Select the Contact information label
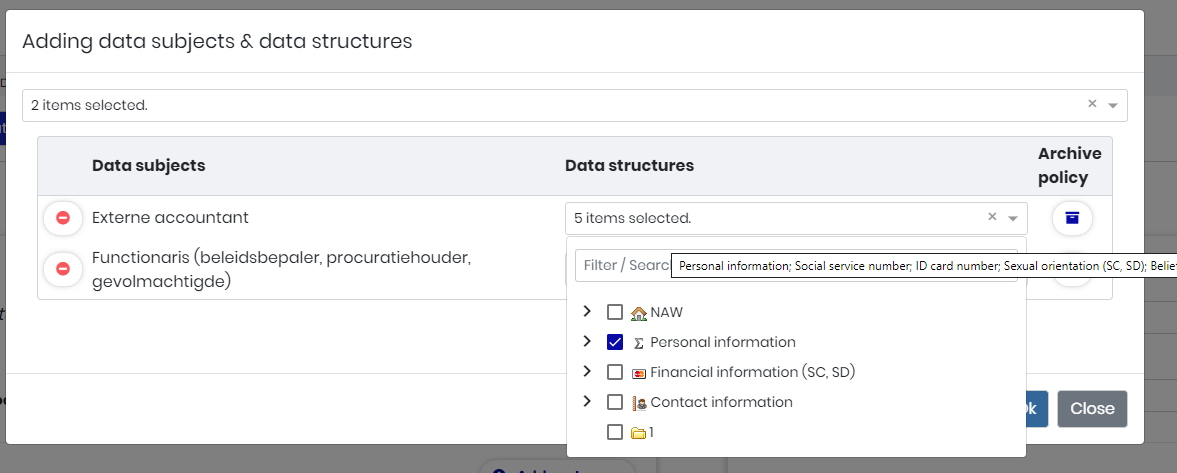 point(721,402)
